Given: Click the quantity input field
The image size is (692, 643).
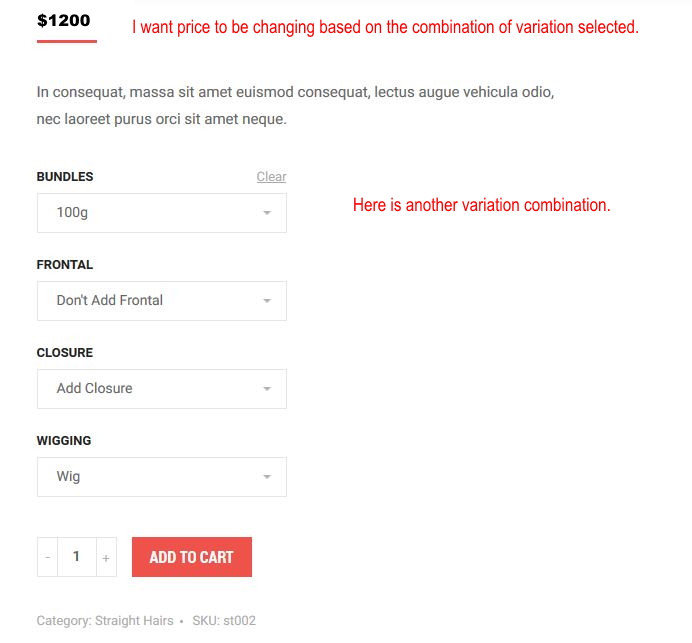Looking at the screenshot, I should (76, 557).
